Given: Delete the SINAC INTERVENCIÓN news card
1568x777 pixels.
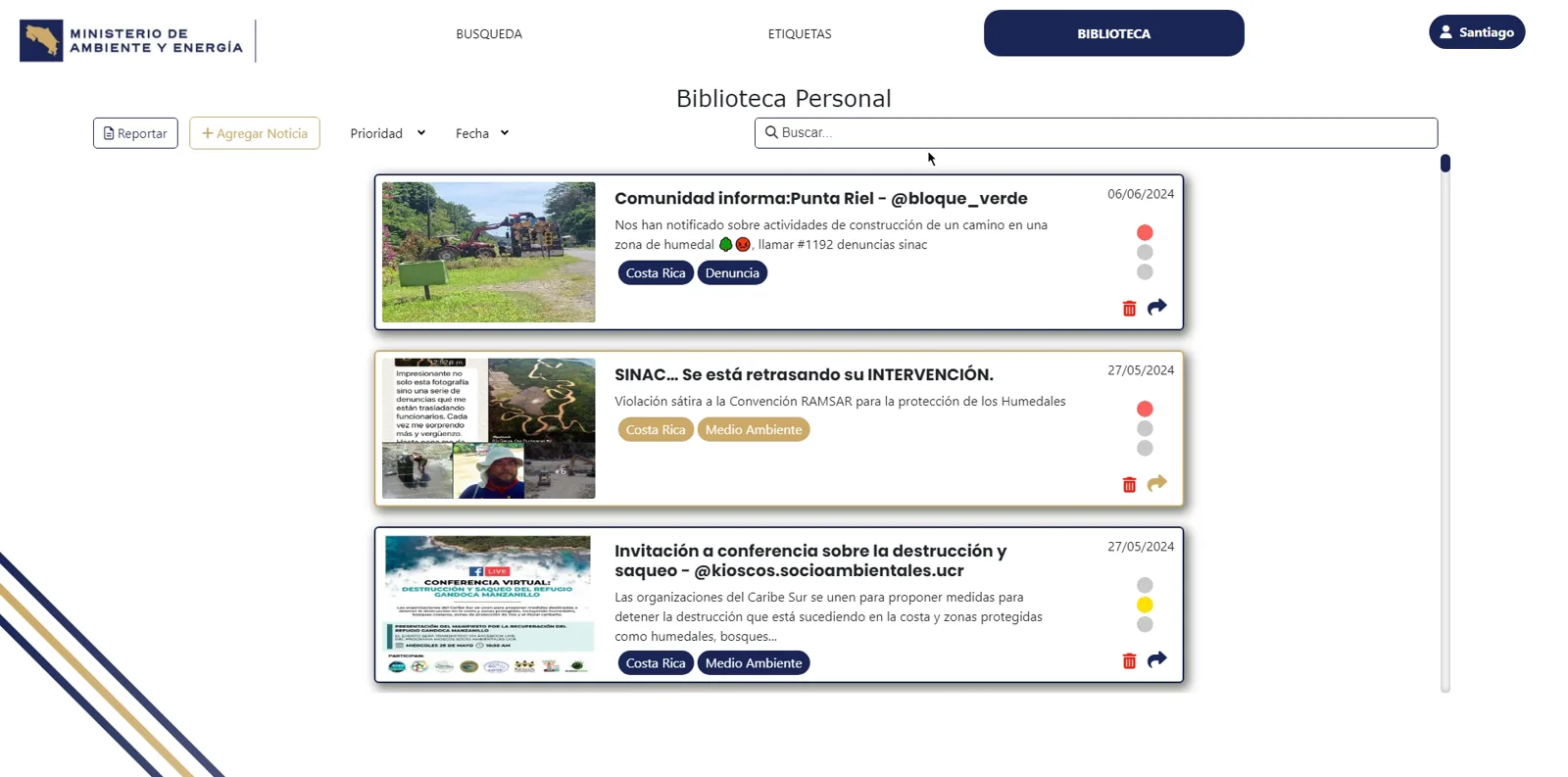Looking at the screenshot, I should click(x=1129, y=485).
